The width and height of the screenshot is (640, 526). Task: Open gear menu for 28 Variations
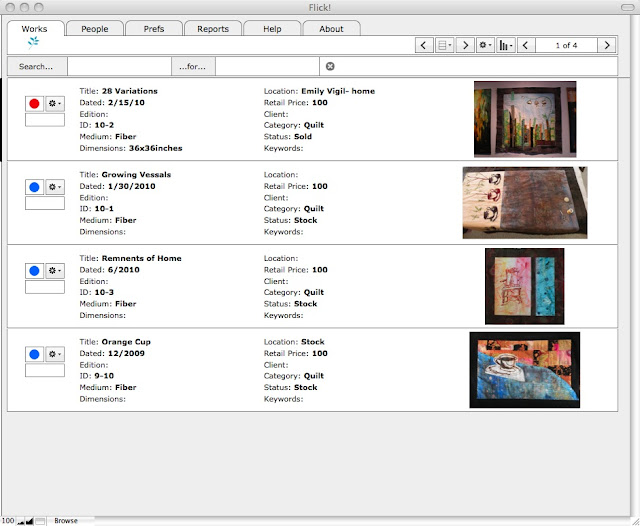pos(55,104)
